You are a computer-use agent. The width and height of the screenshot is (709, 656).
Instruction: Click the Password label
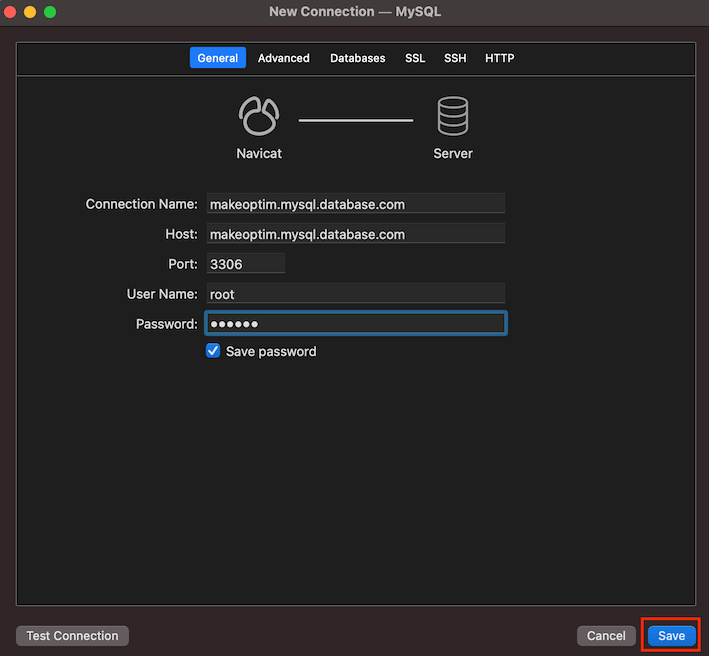167,324
